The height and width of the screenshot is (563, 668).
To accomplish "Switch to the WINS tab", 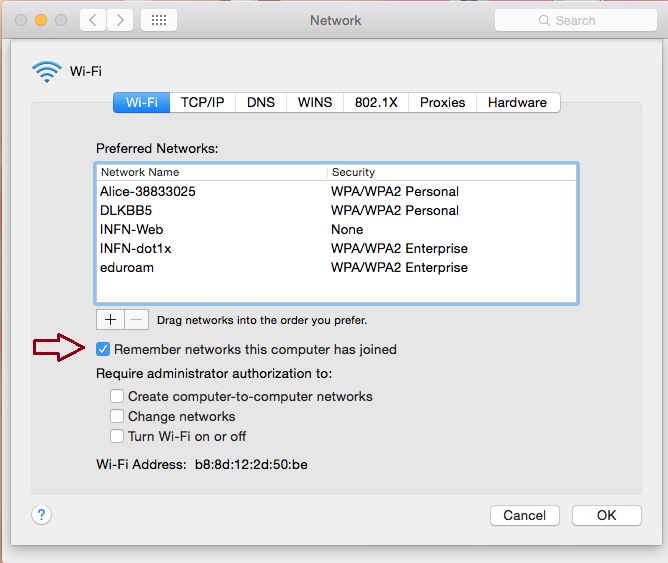I will [x=315, y=103].
